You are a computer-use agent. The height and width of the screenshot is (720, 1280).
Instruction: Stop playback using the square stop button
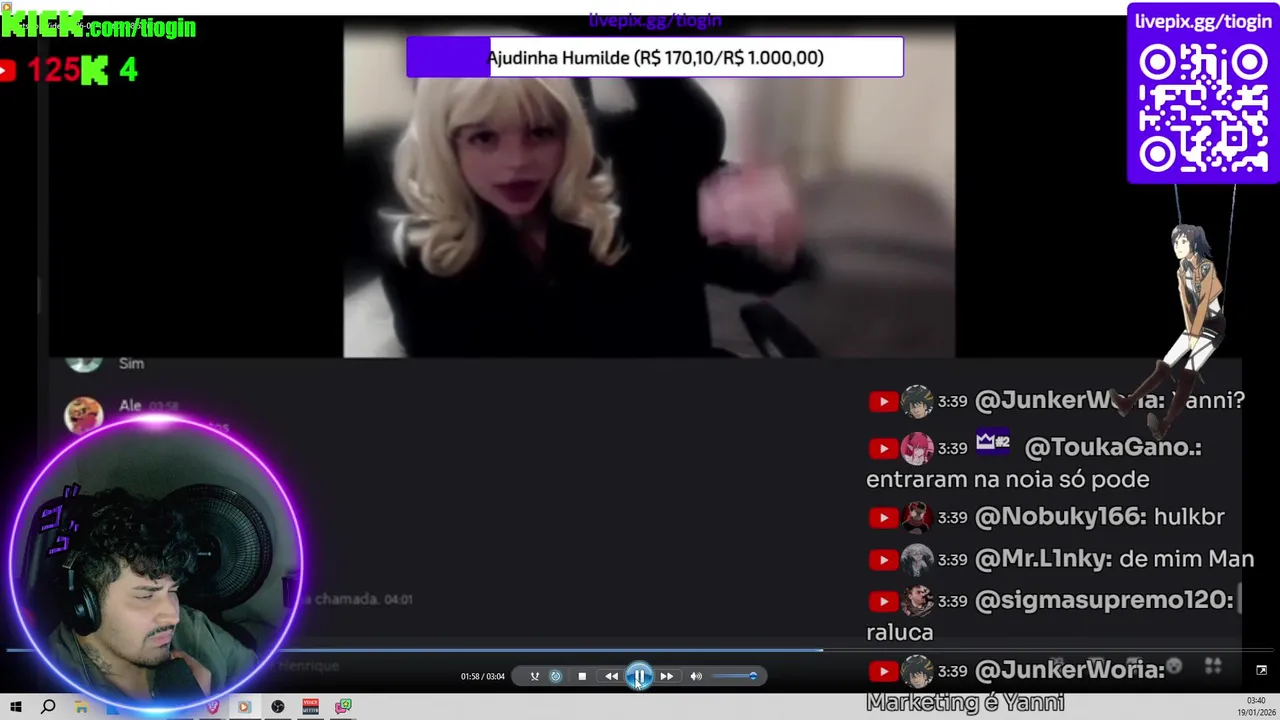point(582,677)
